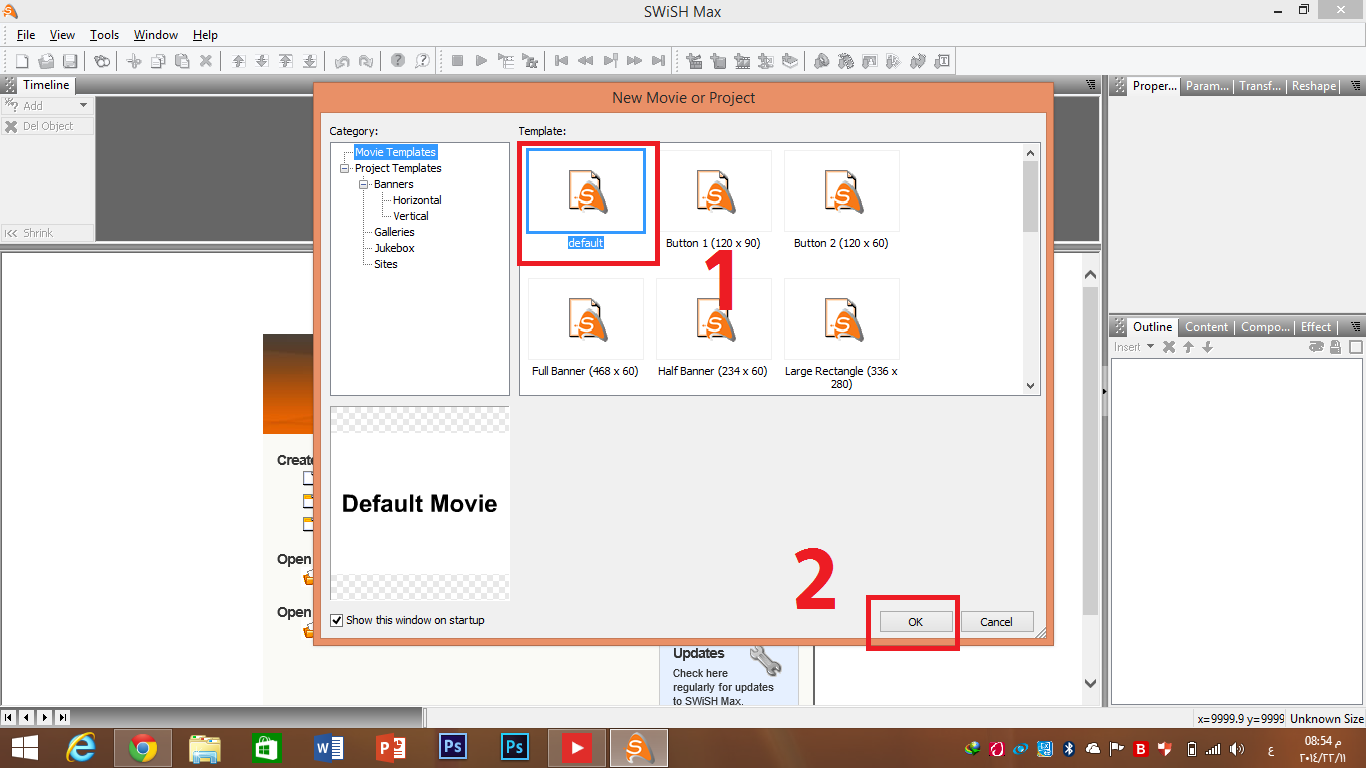Toggle Show this window on startup checkbox
The image size is (1366, 768).
pos(337,620)
